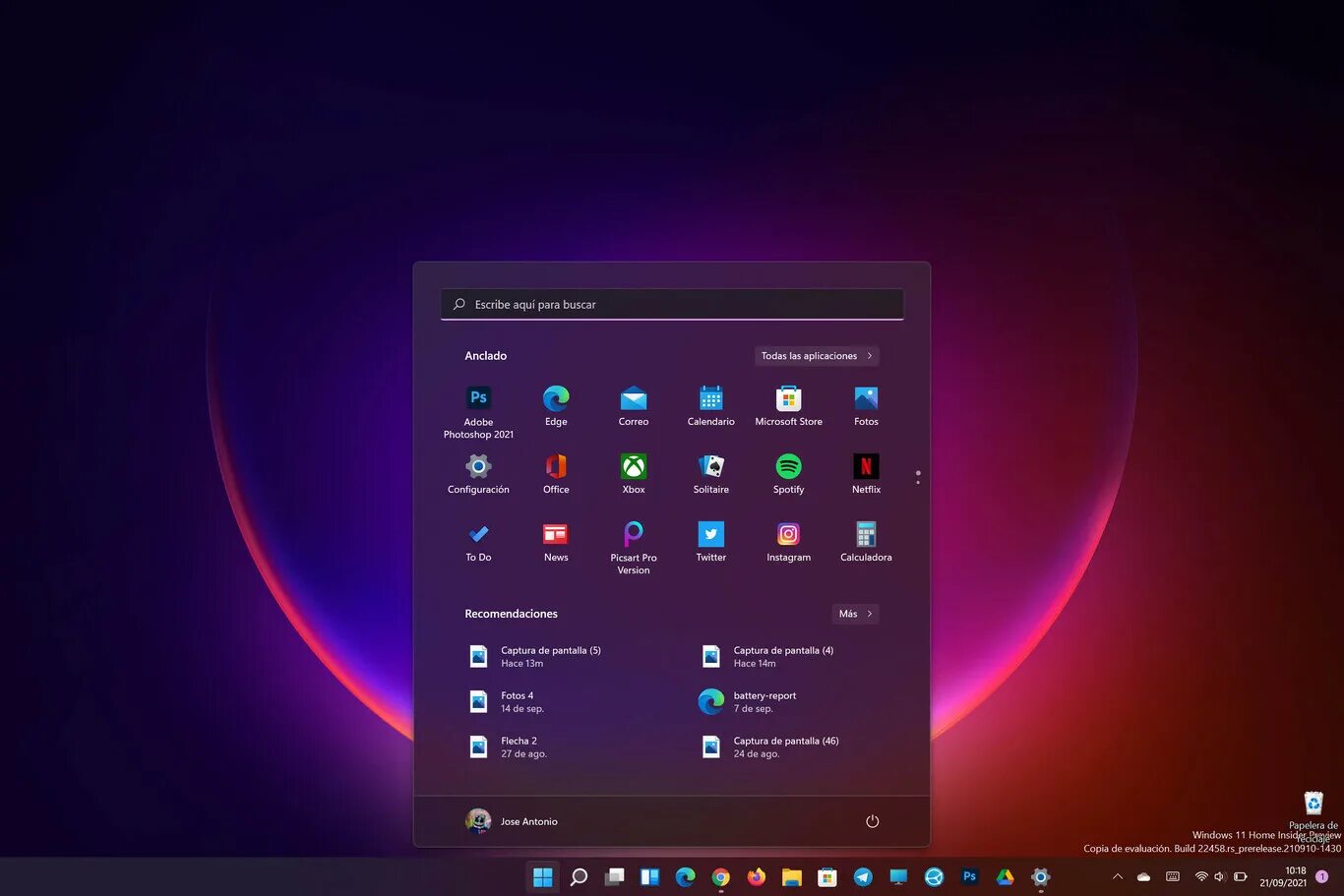This screenshot has width=1344, height=896.
Task: Open the Widgets panel from taskbar
Action: pyautogui.click(x=650, y=876)
